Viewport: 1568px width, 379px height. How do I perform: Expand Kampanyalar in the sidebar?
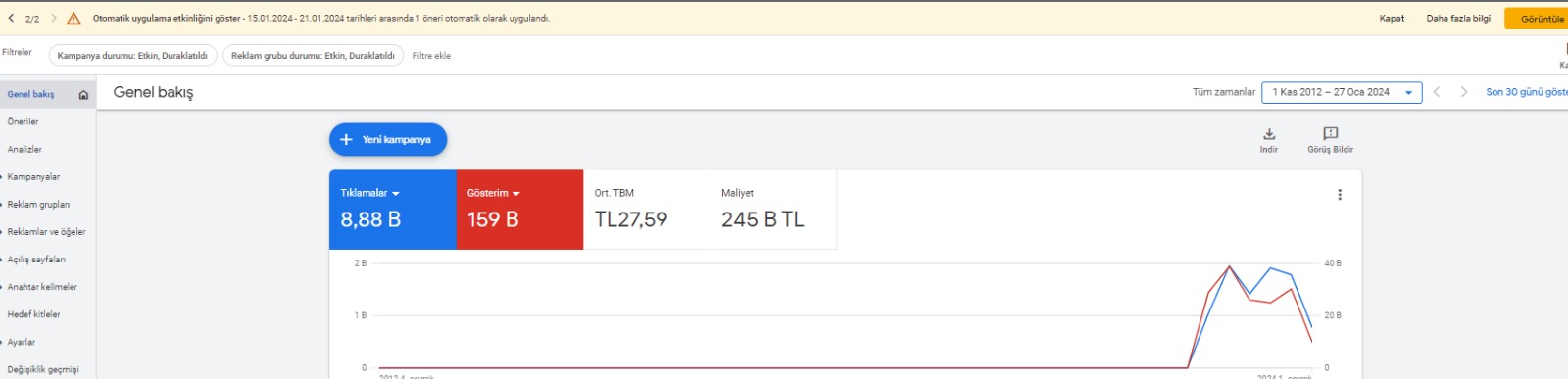(x=33, y=177)
